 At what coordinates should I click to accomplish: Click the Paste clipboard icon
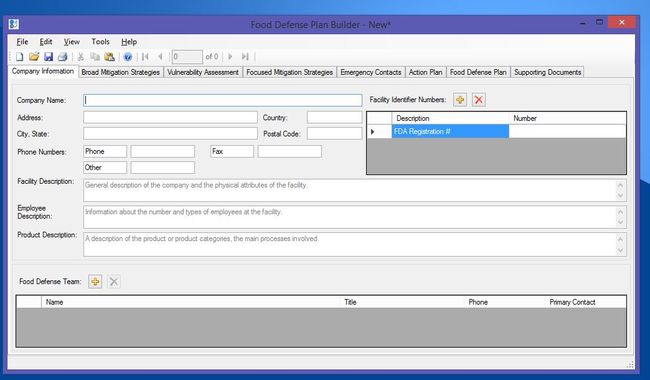109,57
